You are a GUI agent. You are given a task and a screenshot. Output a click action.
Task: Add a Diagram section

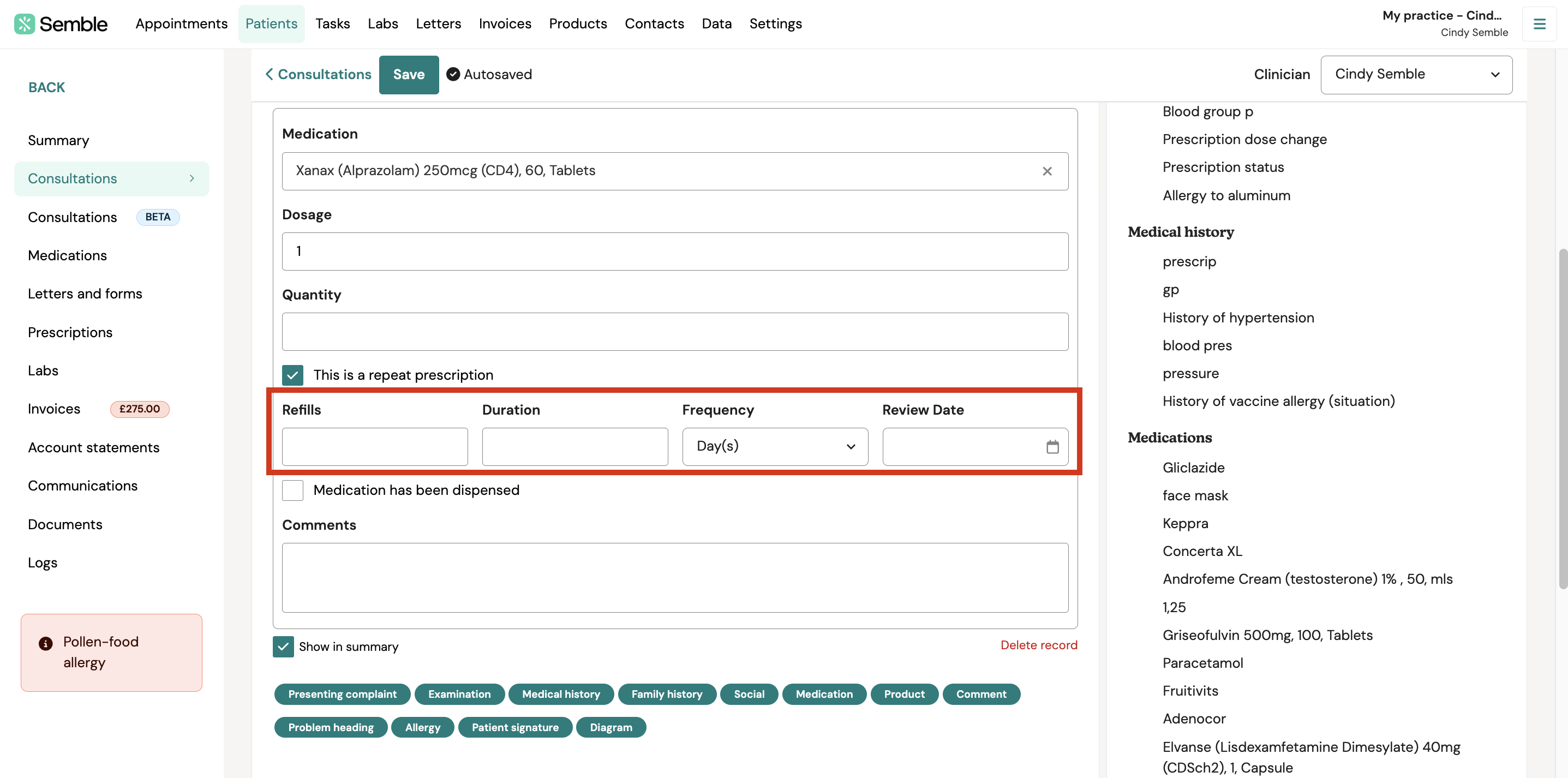pos(611,727)
